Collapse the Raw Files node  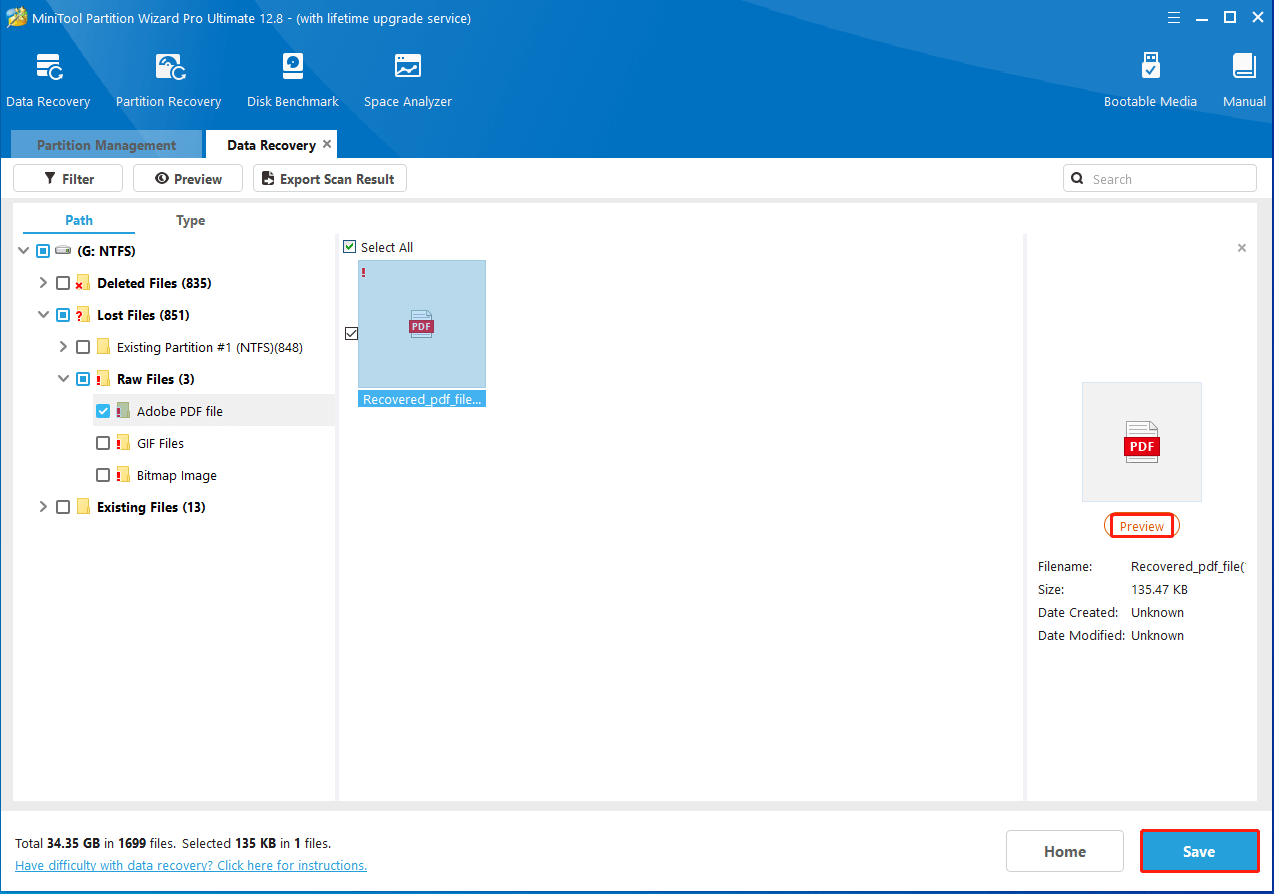coord(63,379)
